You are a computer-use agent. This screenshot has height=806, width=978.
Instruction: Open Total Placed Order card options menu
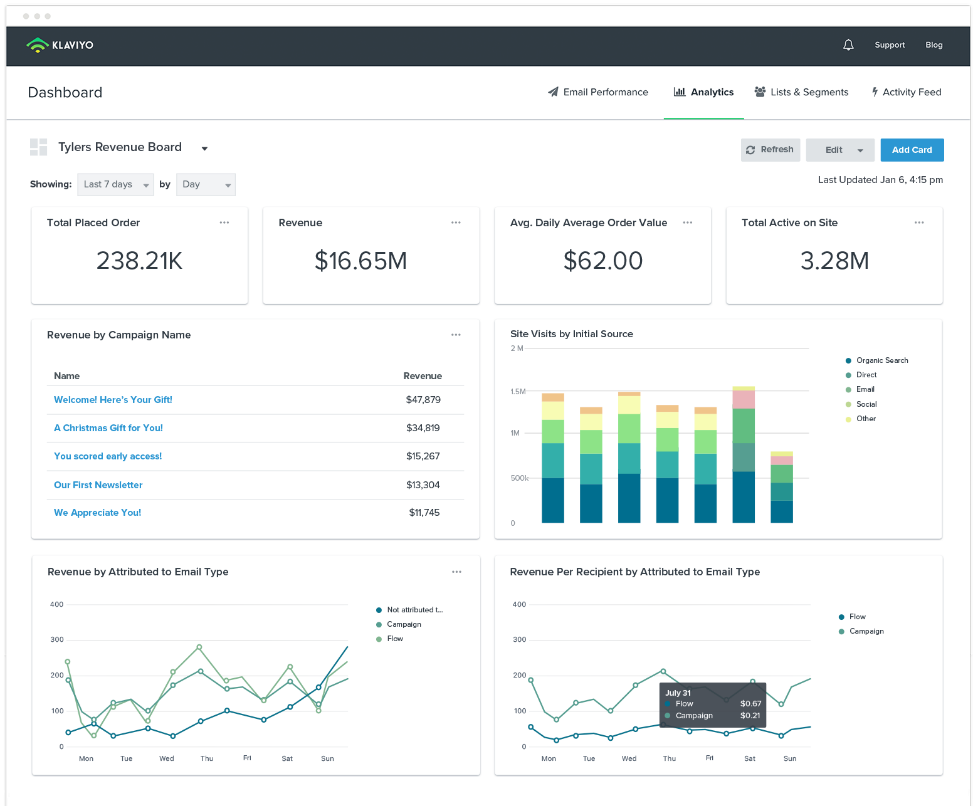pyautogui.click(x=224, y=223)
